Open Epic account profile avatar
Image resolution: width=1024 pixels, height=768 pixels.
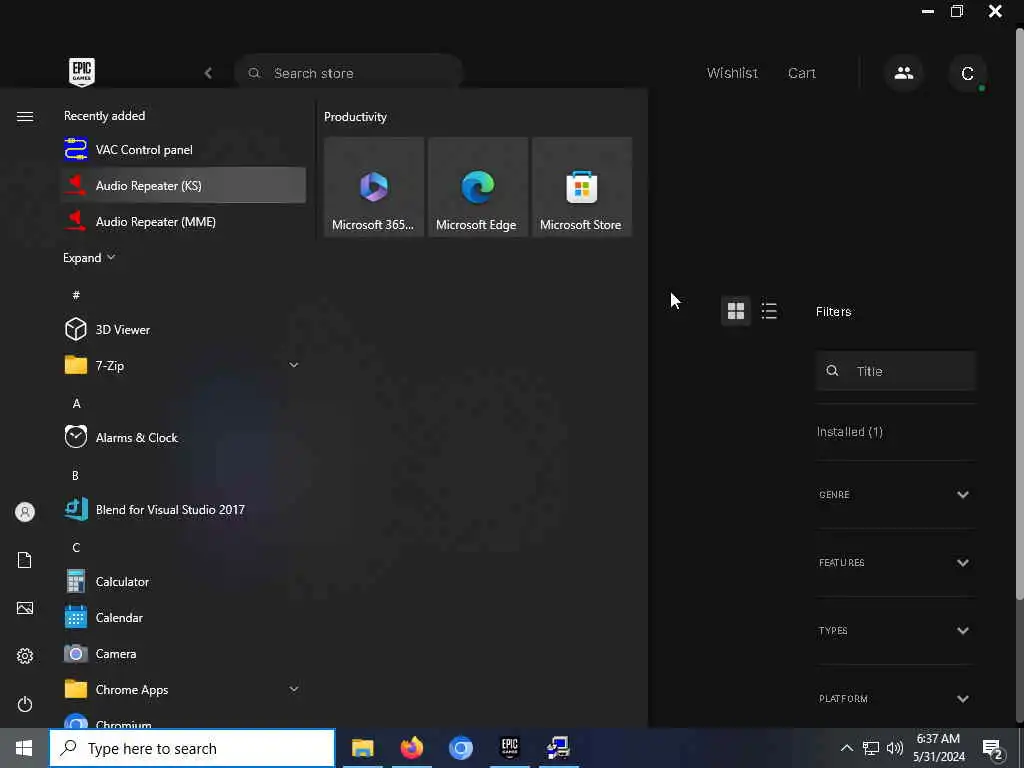(967, 73)
